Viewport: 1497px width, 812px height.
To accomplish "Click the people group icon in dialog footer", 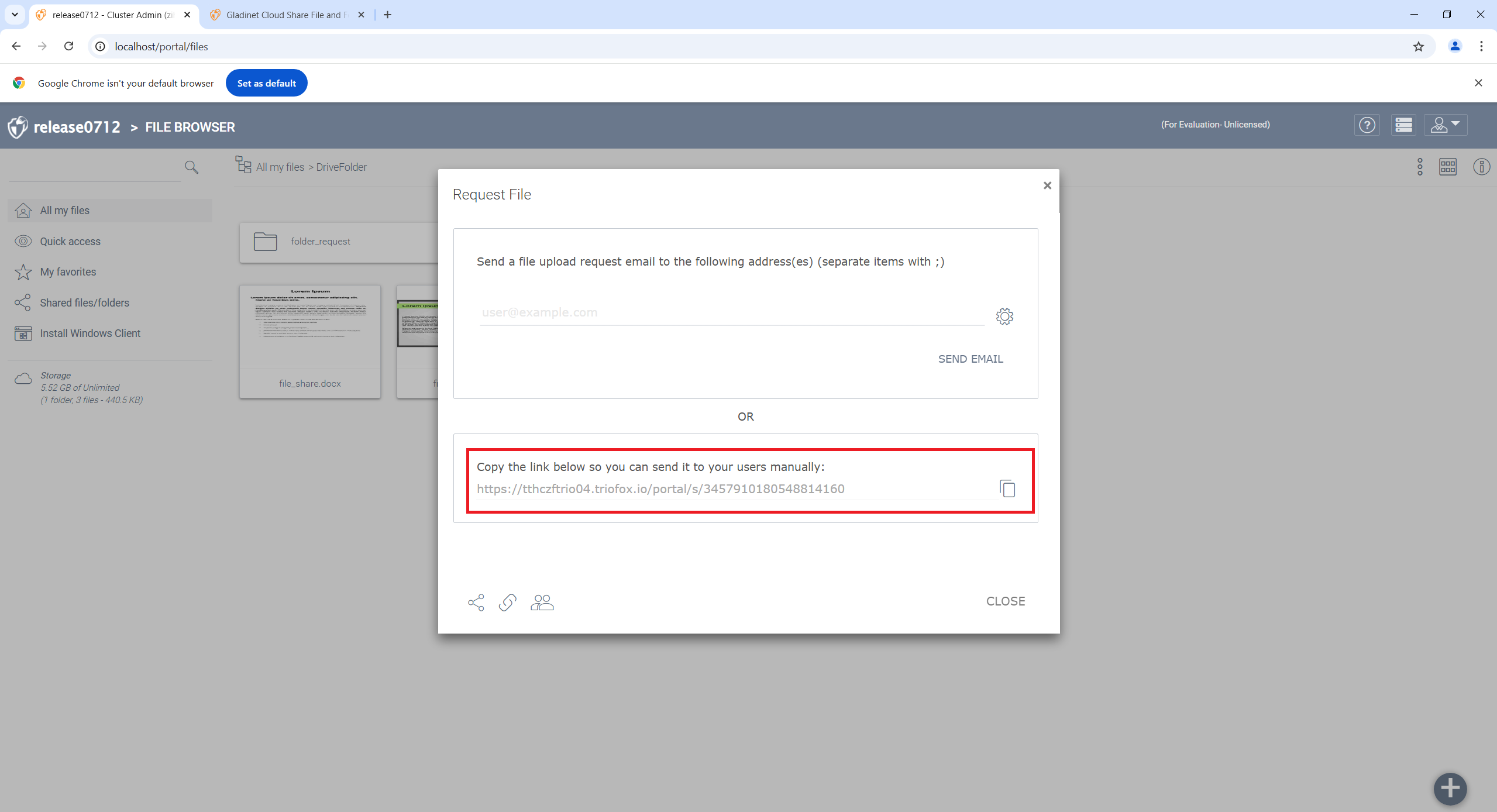I will point(542,603).
